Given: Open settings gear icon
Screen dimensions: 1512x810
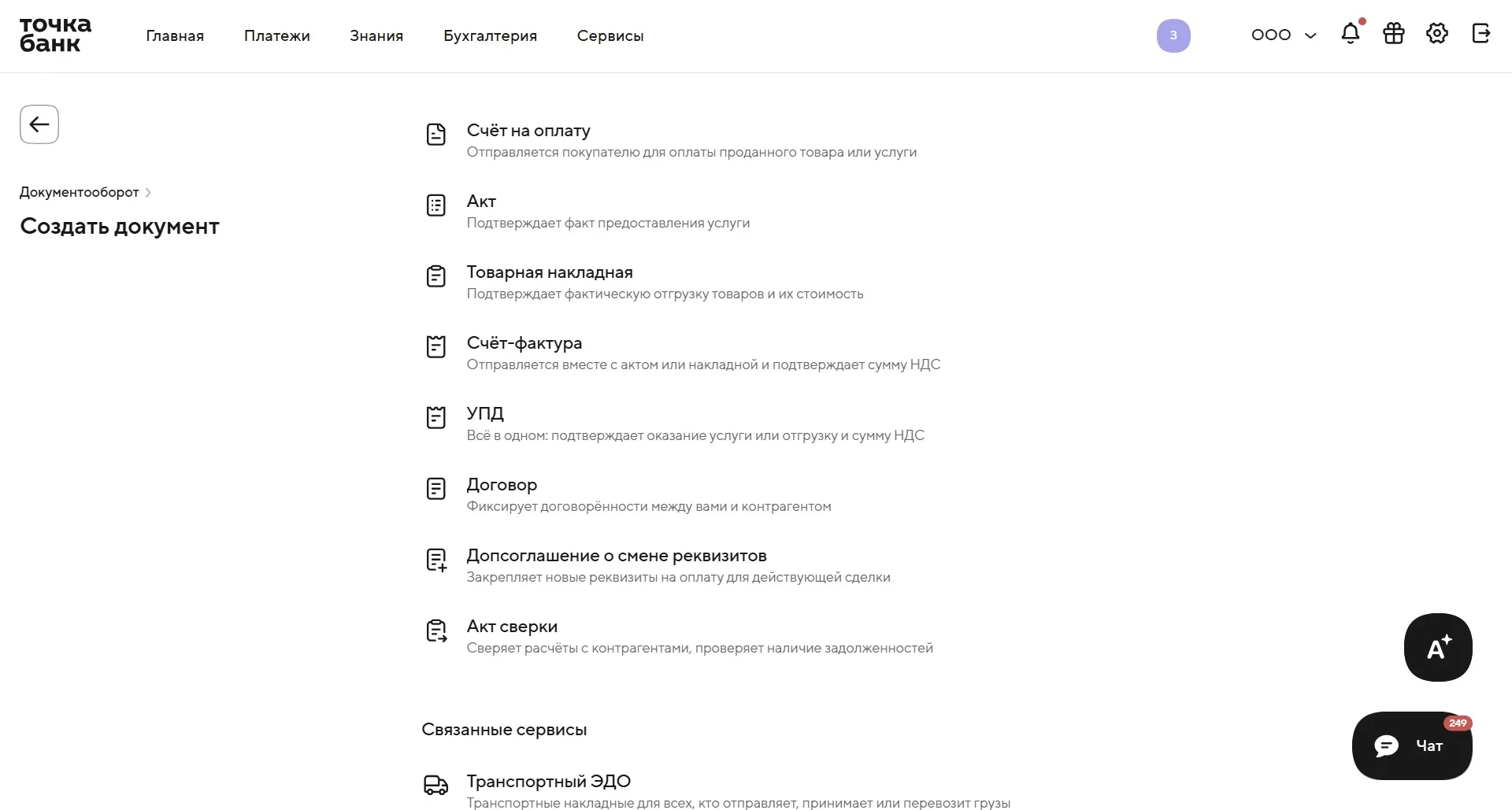Looking at the screenshot, I should [1437, 34].
